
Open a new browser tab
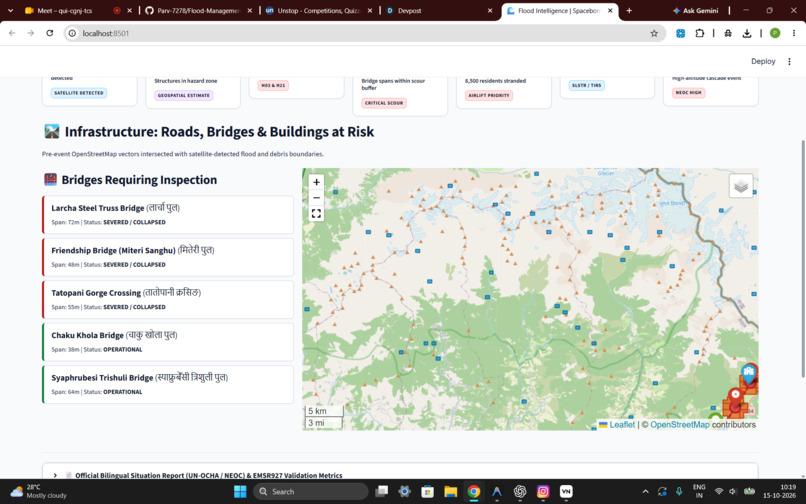629,10
